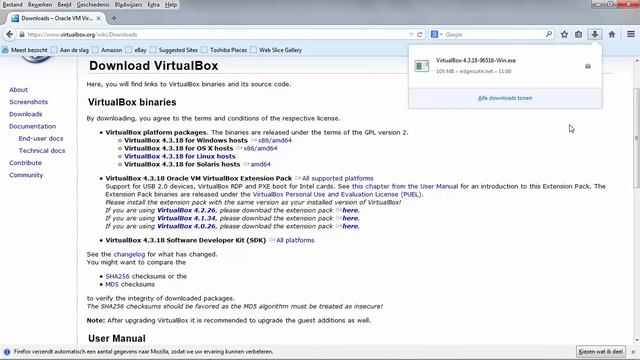
Task: Open the Aan de slag bookmark
Action: coord(70,50)
